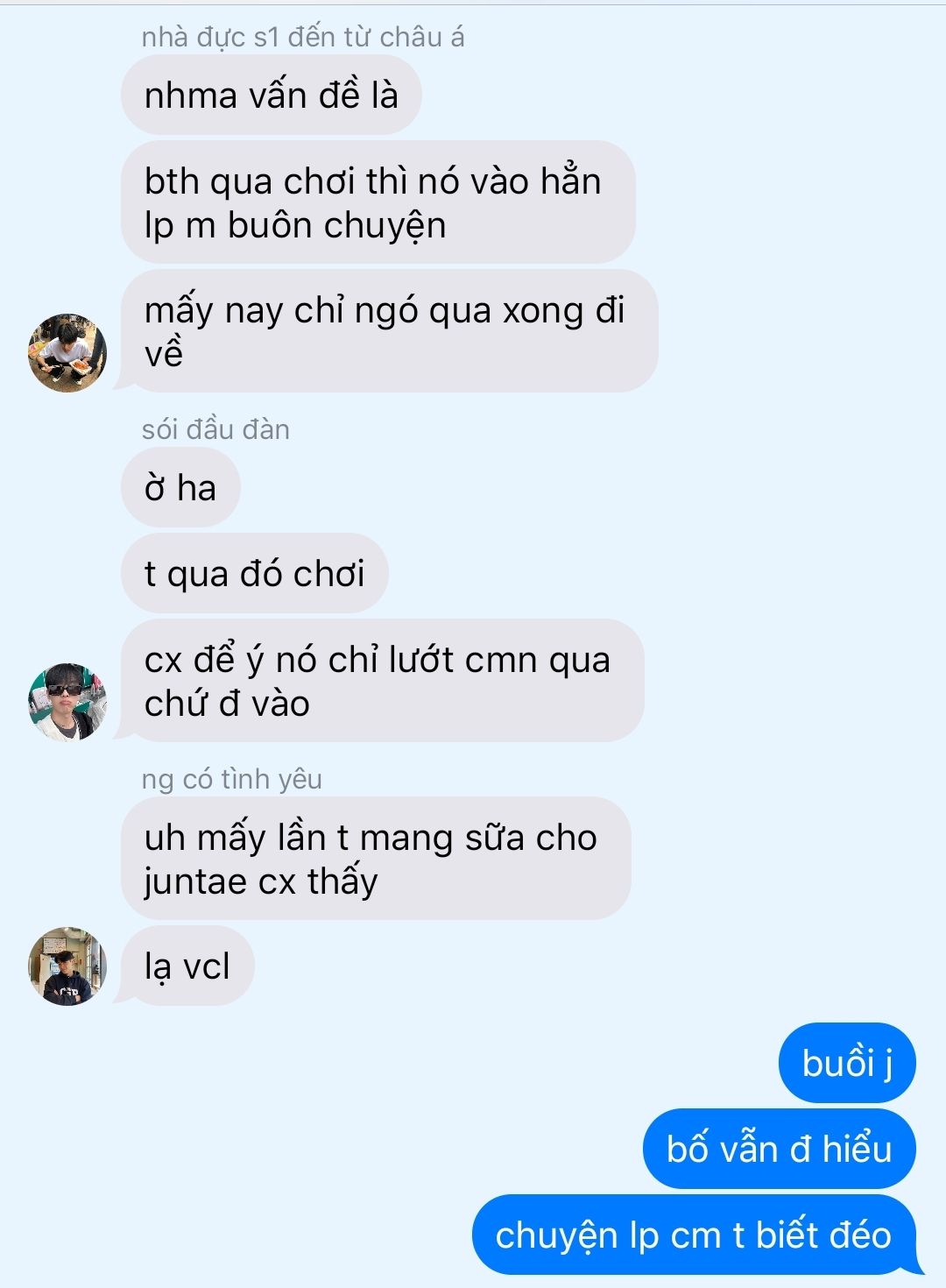Tap the text 'lp m buôn chuyện' in bubble
This screenshot has height=1288, width=946.
pos(295,225)
